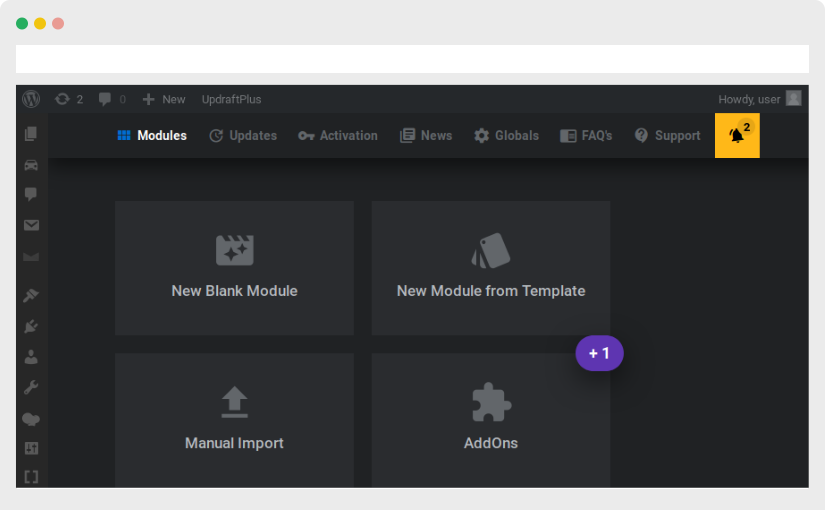Open the Manual Import card

click(x=235, y=420)
